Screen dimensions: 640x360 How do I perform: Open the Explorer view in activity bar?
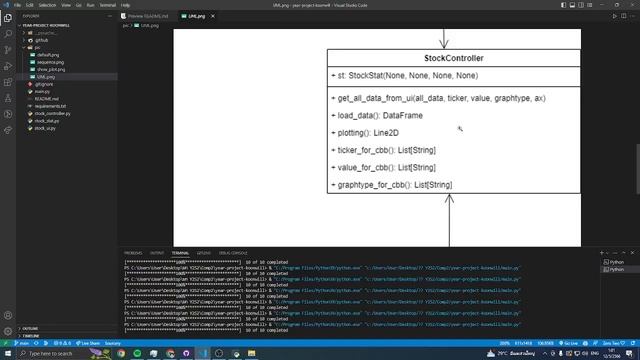coord(8,18)
